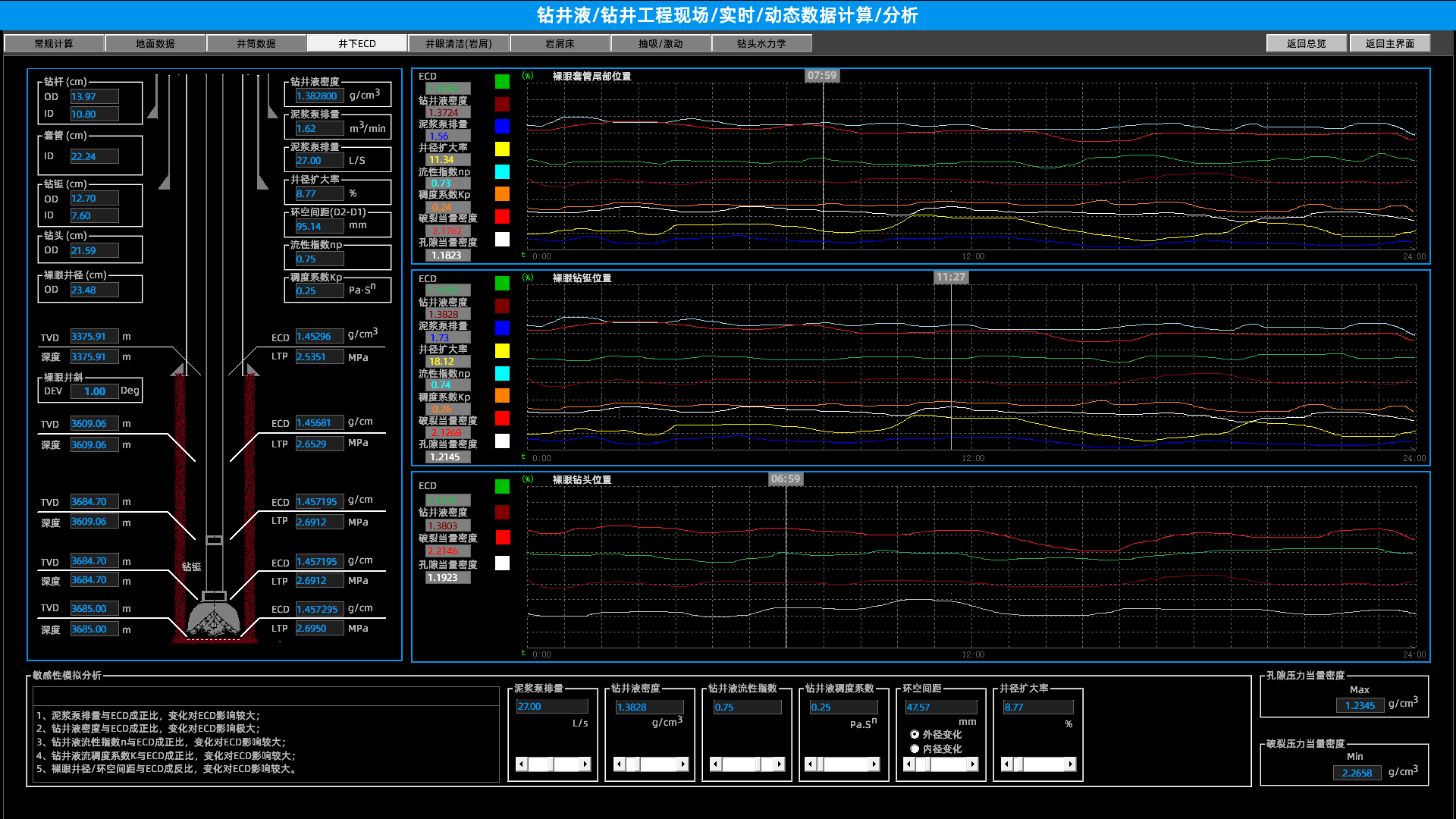Click the 11:27 time marker on 裸眼钻铤位置 chart
1456x819 pixels.
[x=951, y=277]
